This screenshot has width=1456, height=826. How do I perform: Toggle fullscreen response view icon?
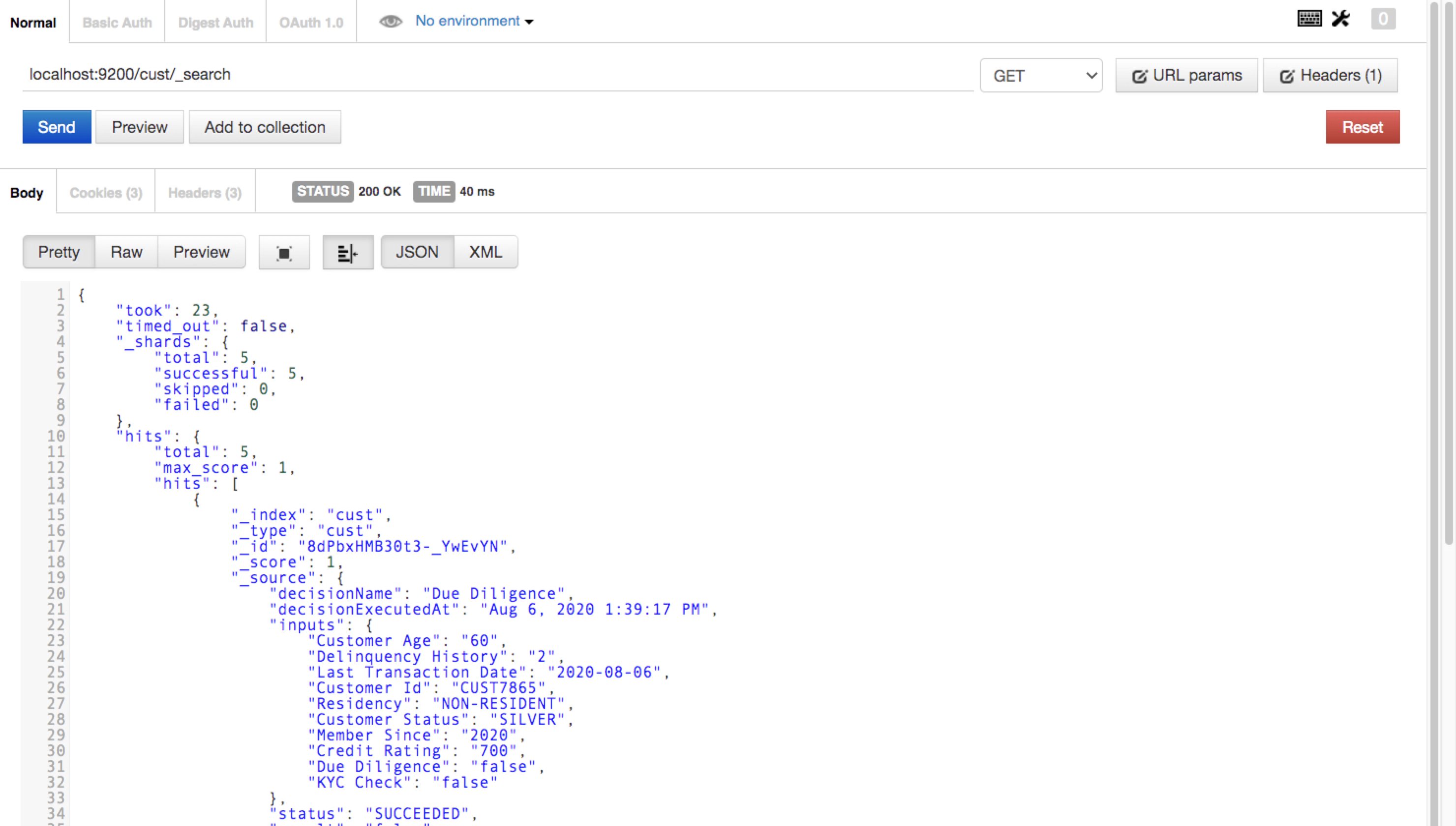(x=284, y=252)
